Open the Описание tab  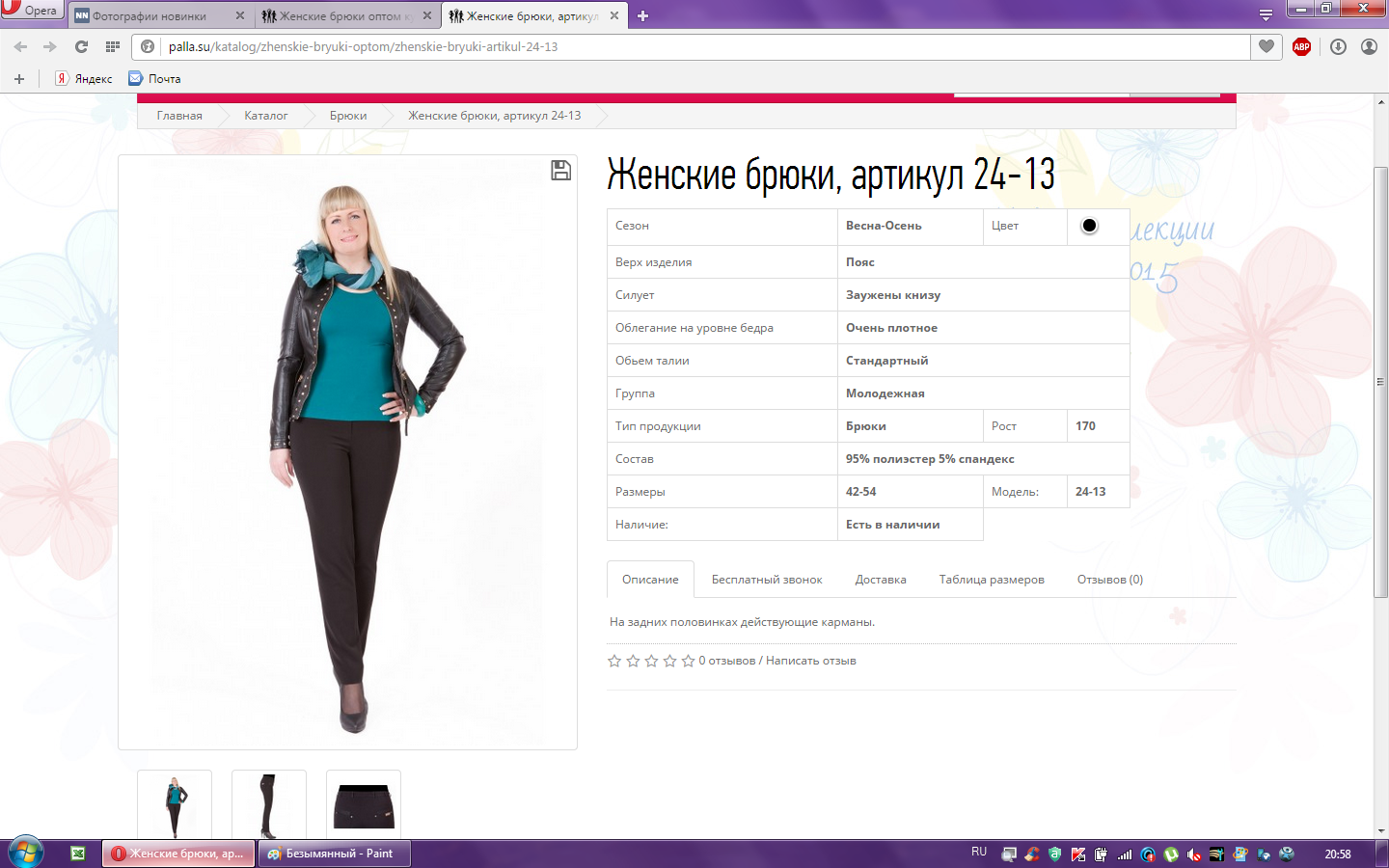(650, 580)
